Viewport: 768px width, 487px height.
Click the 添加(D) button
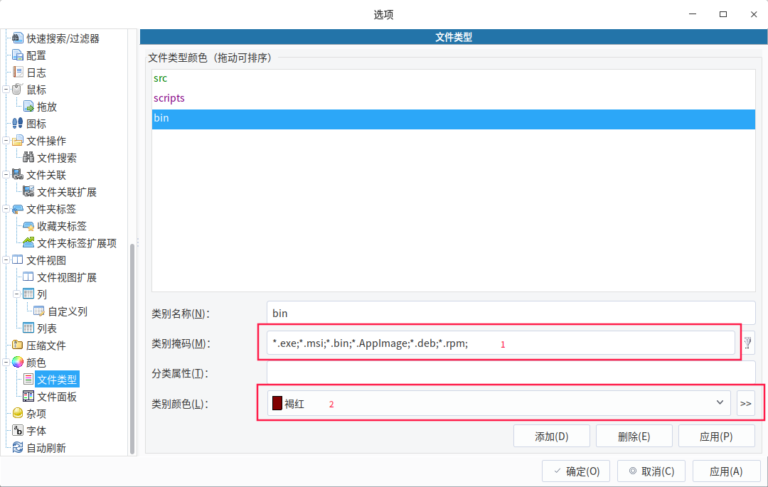551,436
